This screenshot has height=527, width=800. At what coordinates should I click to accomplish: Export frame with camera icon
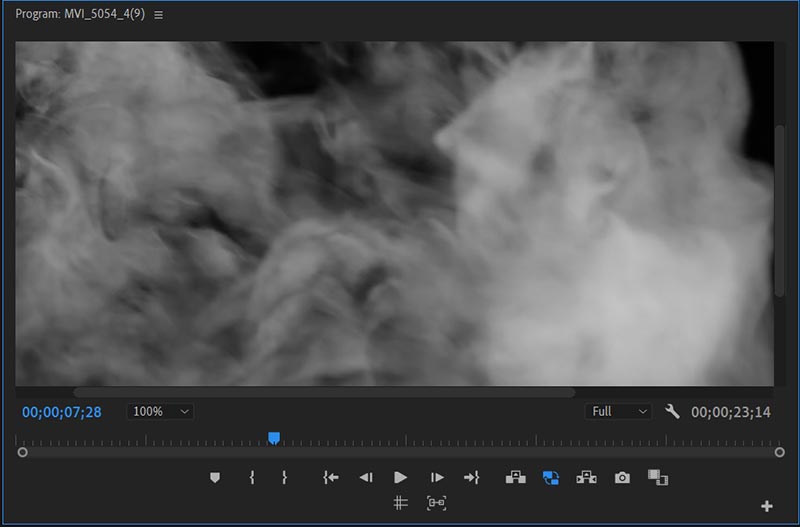(x=622, y=478)
